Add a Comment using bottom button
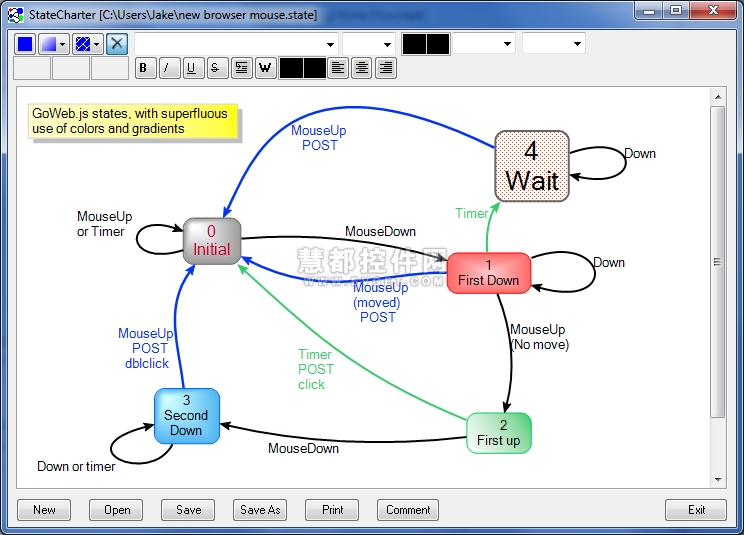The width and height of the screenshot is (744, 535). (408, 510)
